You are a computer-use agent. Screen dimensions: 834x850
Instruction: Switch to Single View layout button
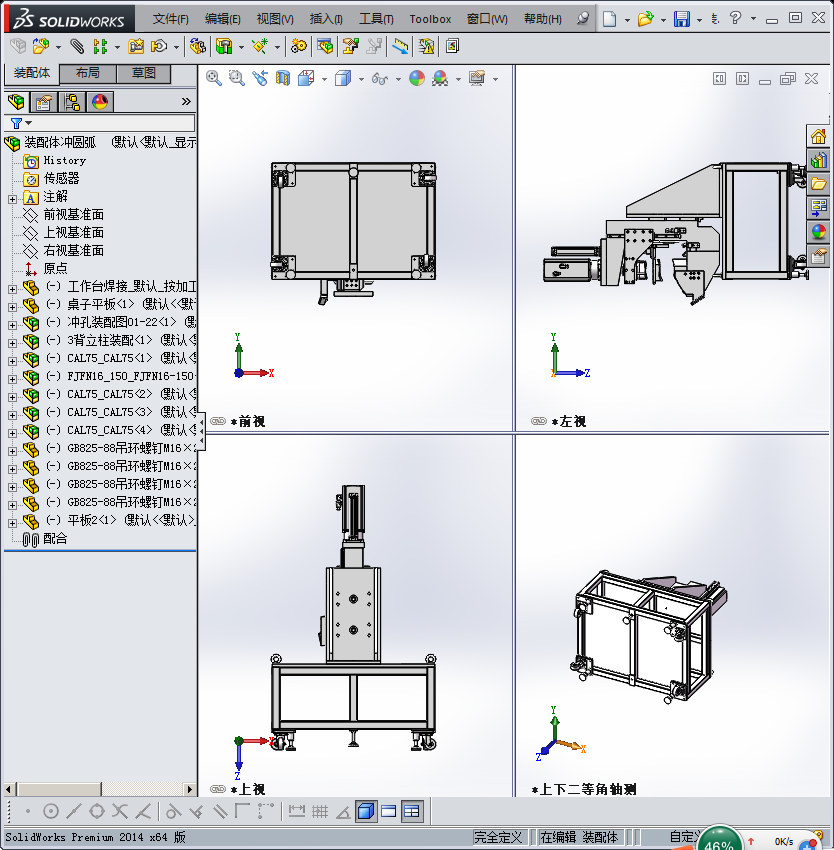coord(389,812)
